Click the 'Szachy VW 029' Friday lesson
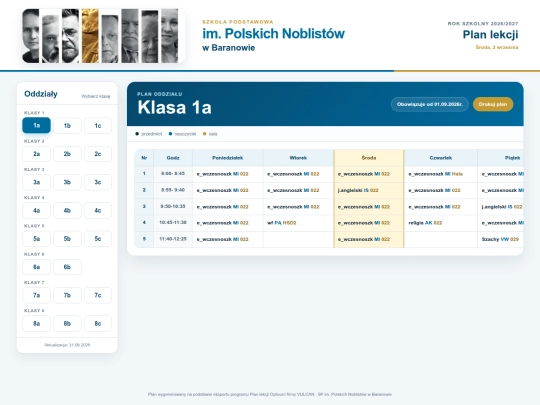Viewport: 540px width, 405px height. tap(500, 239)
